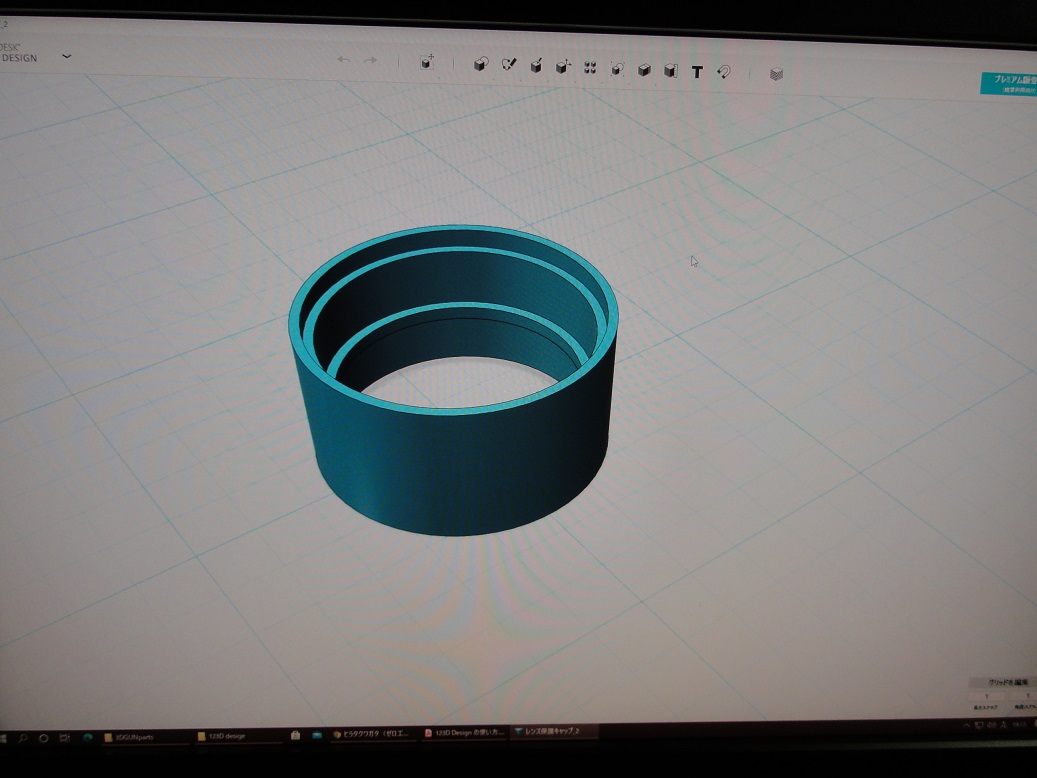This screenshot has width=1037, height=778.
Task: Open the Windows Start menu
Action: tap(3, 738)
